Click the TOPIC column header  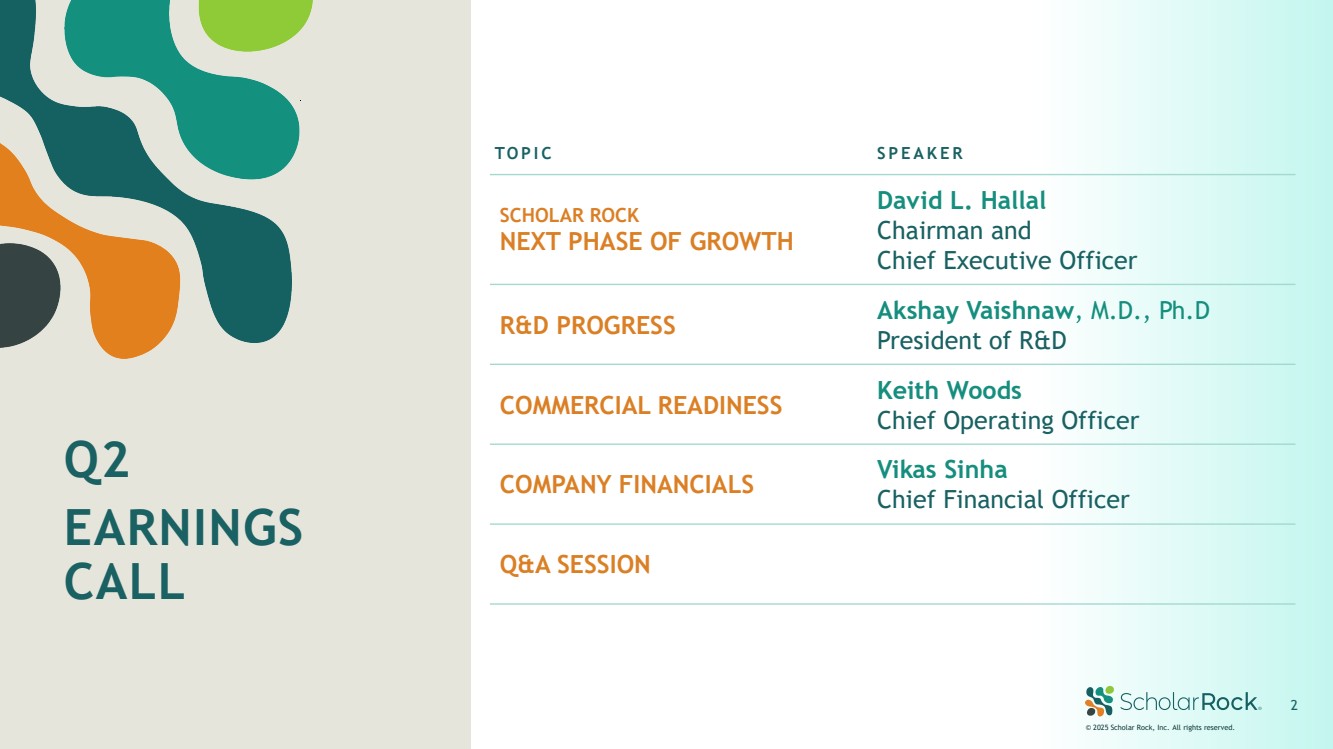[523, 154]
